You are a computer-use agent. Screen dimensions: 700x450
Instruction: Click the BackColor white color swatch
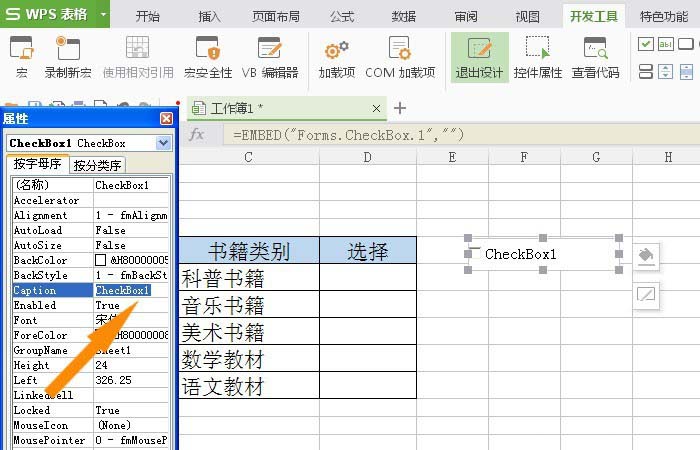coord(101,260)
